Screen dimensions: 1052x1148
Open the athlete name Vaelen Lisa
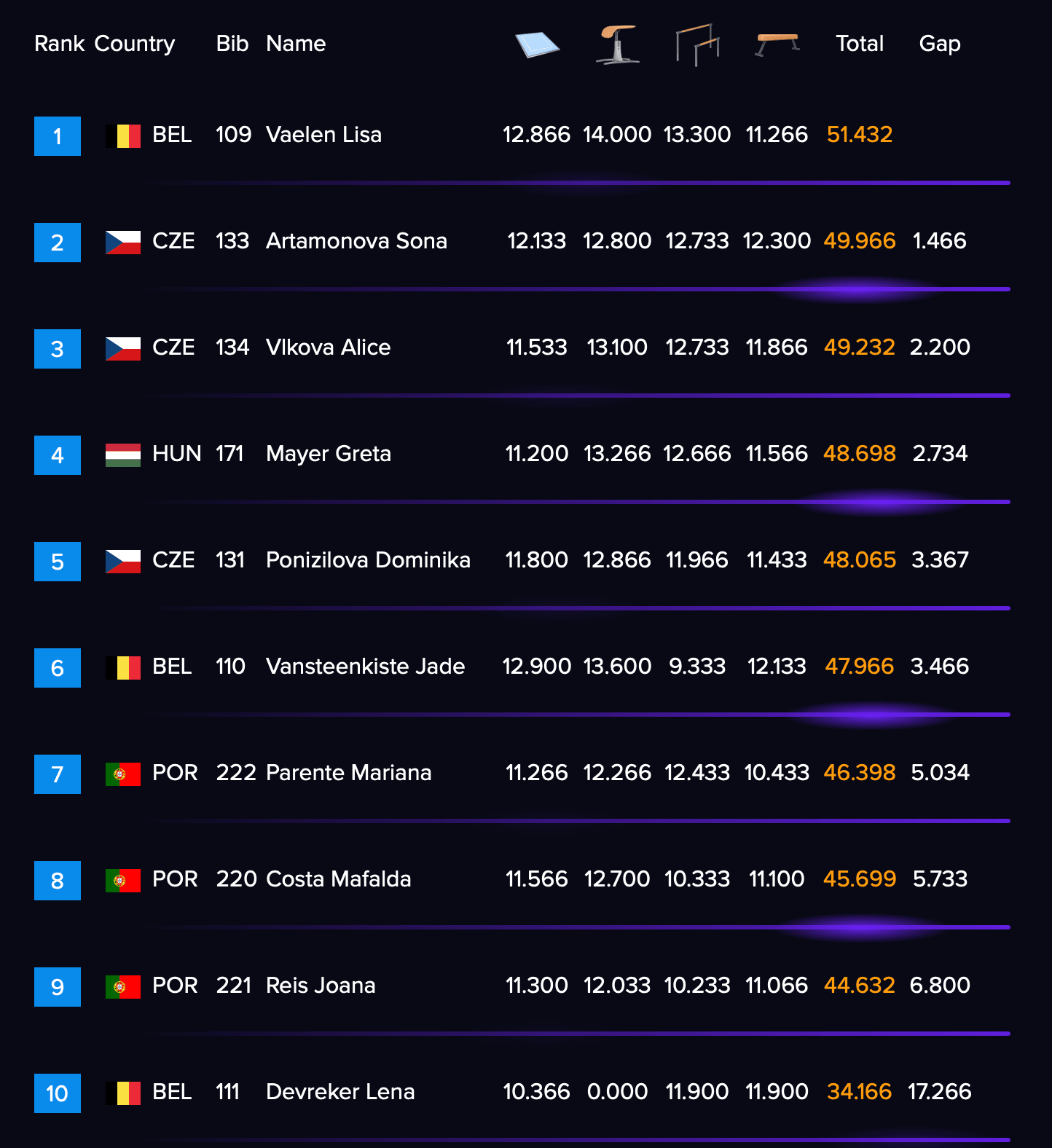pyautogui.click(x=323, y=135)
